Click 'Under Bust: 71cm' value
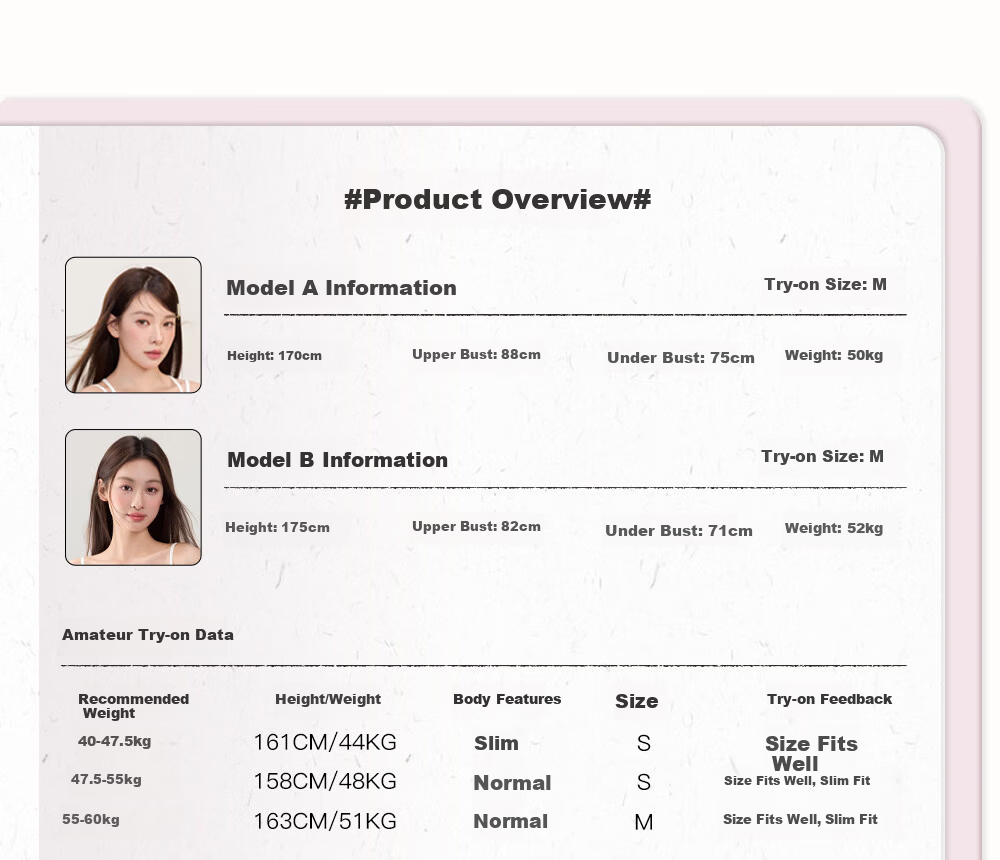The image size is (1000, 860). pos(679,531)
